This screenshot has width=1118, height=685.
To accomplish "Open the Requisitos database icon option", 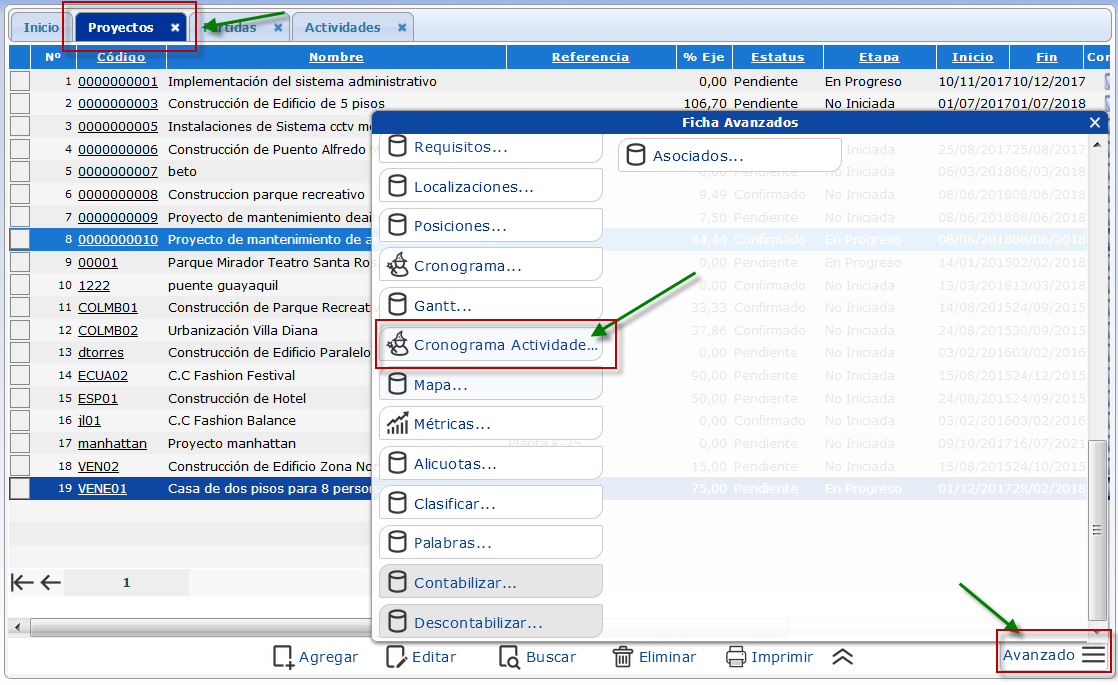I will point(396,147).
